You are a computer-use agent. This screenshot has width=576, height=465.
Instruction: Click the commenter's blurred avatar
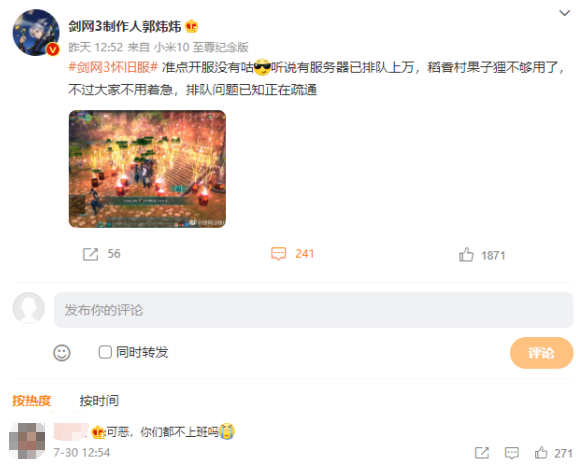(27, 441)
